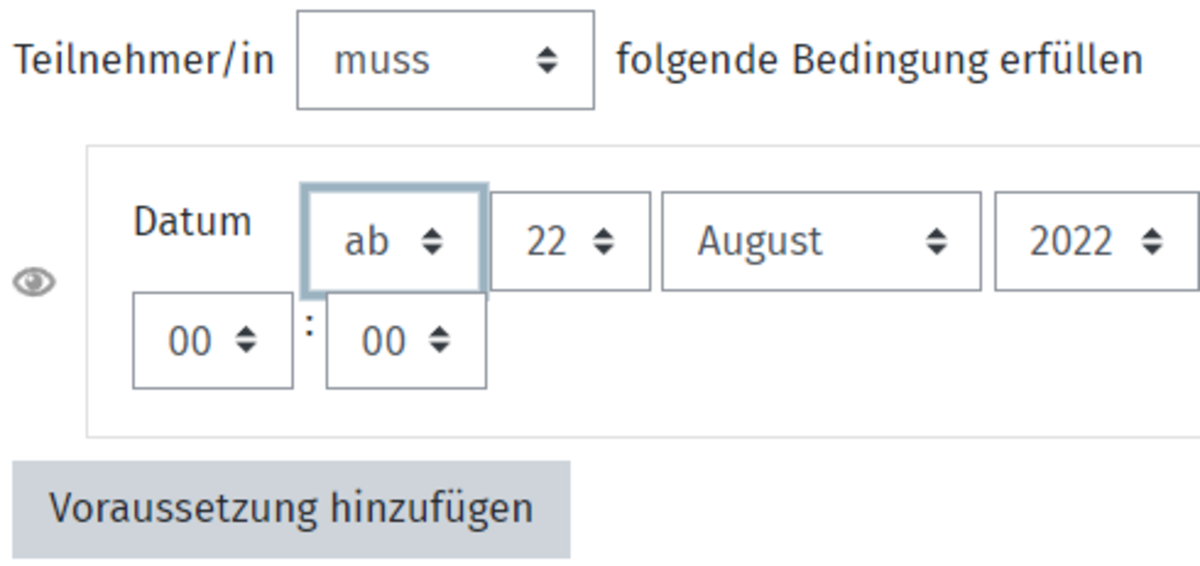Toggle the eye icon for date restriction visibility
Viewport: 1200px width, 566px height.
[34, 283]
